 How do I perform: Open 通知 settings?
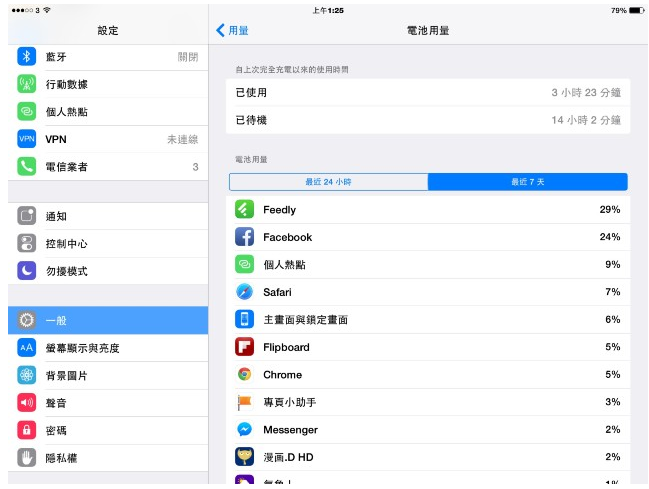107,216
